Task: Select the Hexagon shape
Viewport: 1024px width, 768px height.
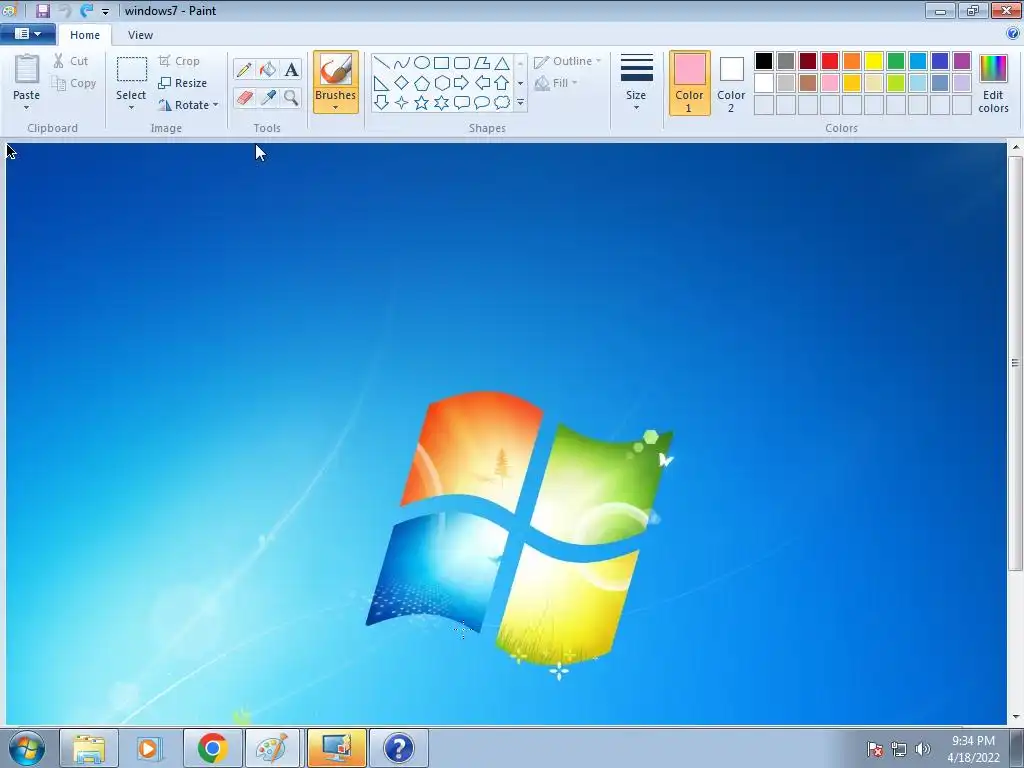Action: point(441,83)
